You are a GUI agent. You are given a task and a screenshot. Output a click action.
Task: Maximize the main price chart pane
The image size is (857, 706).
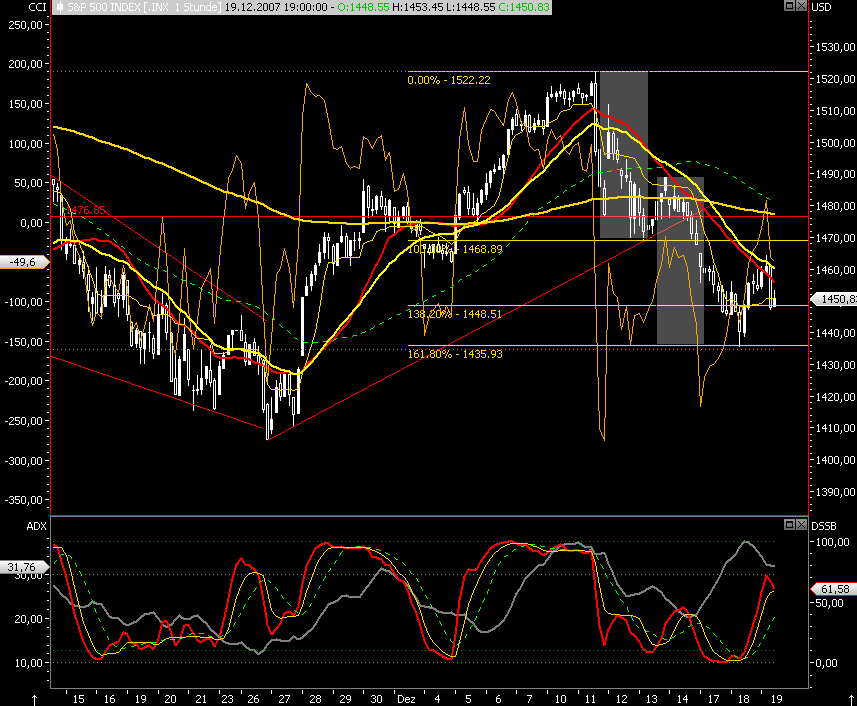tap(789, 5)
